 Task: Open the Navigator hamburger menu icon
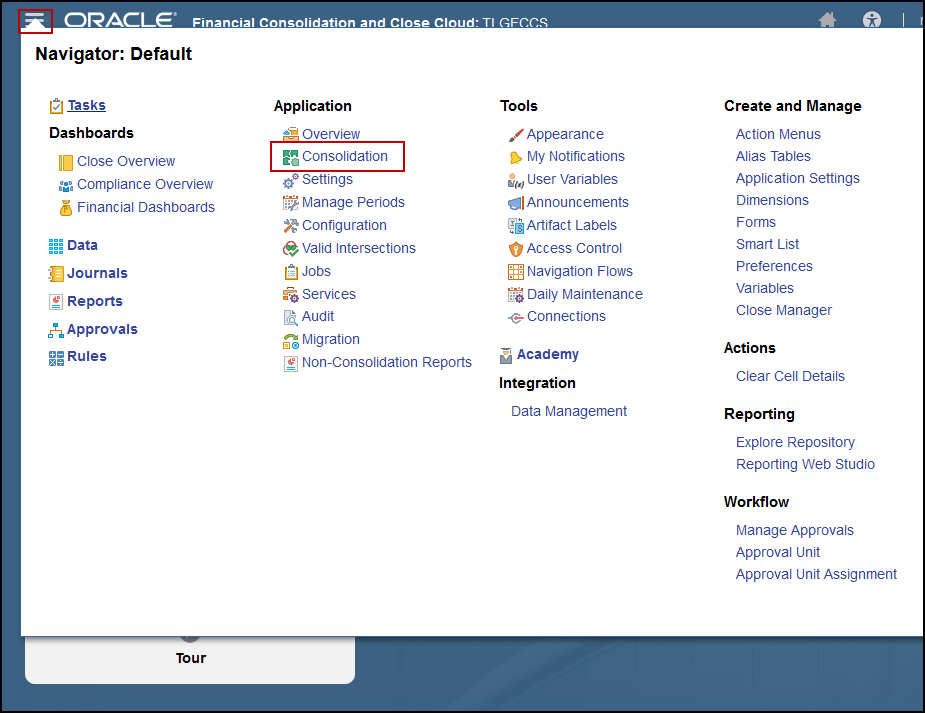tap(35, 21)
